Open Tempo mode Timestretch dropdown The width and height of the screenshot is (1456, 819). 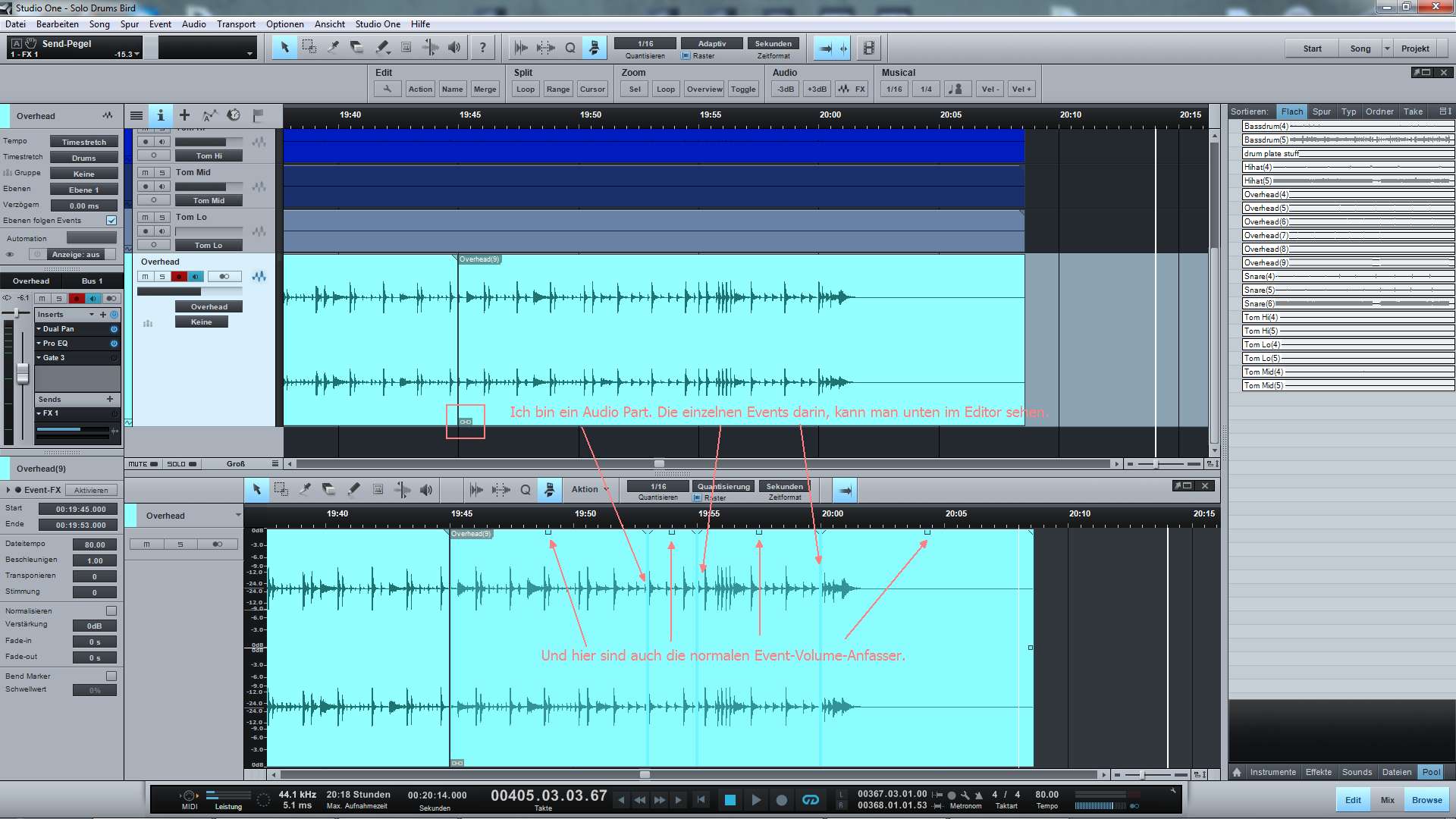pos(84,143)
